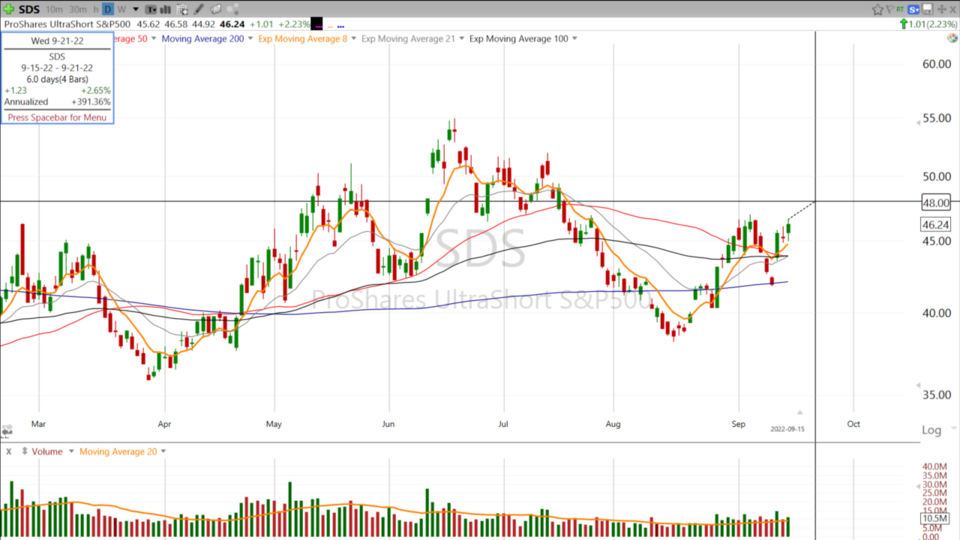The width and height of the screenshot is (960, 540).
Task: Select the Weekly (W) timeframe
Action: click(121, 9)
